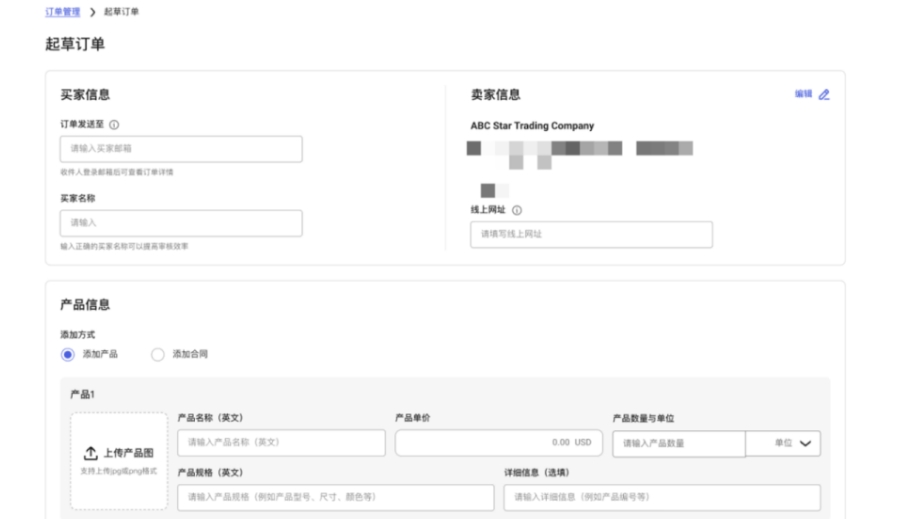
Task: Click the 产品规格（英文）input field
Action: coord(336,497)
